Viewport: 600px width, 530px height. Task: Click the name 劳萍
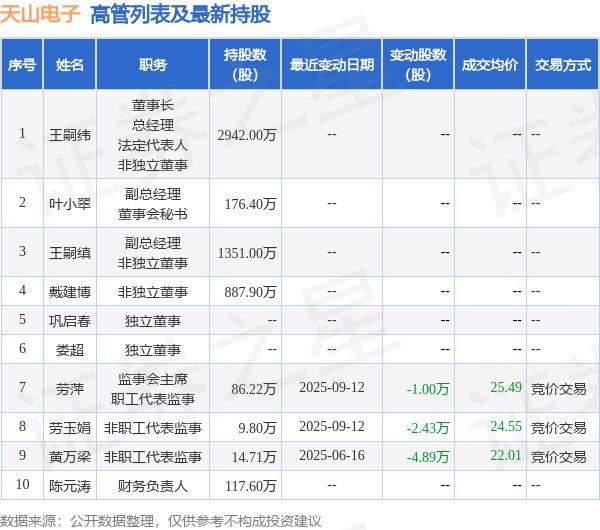pos(70,389)
